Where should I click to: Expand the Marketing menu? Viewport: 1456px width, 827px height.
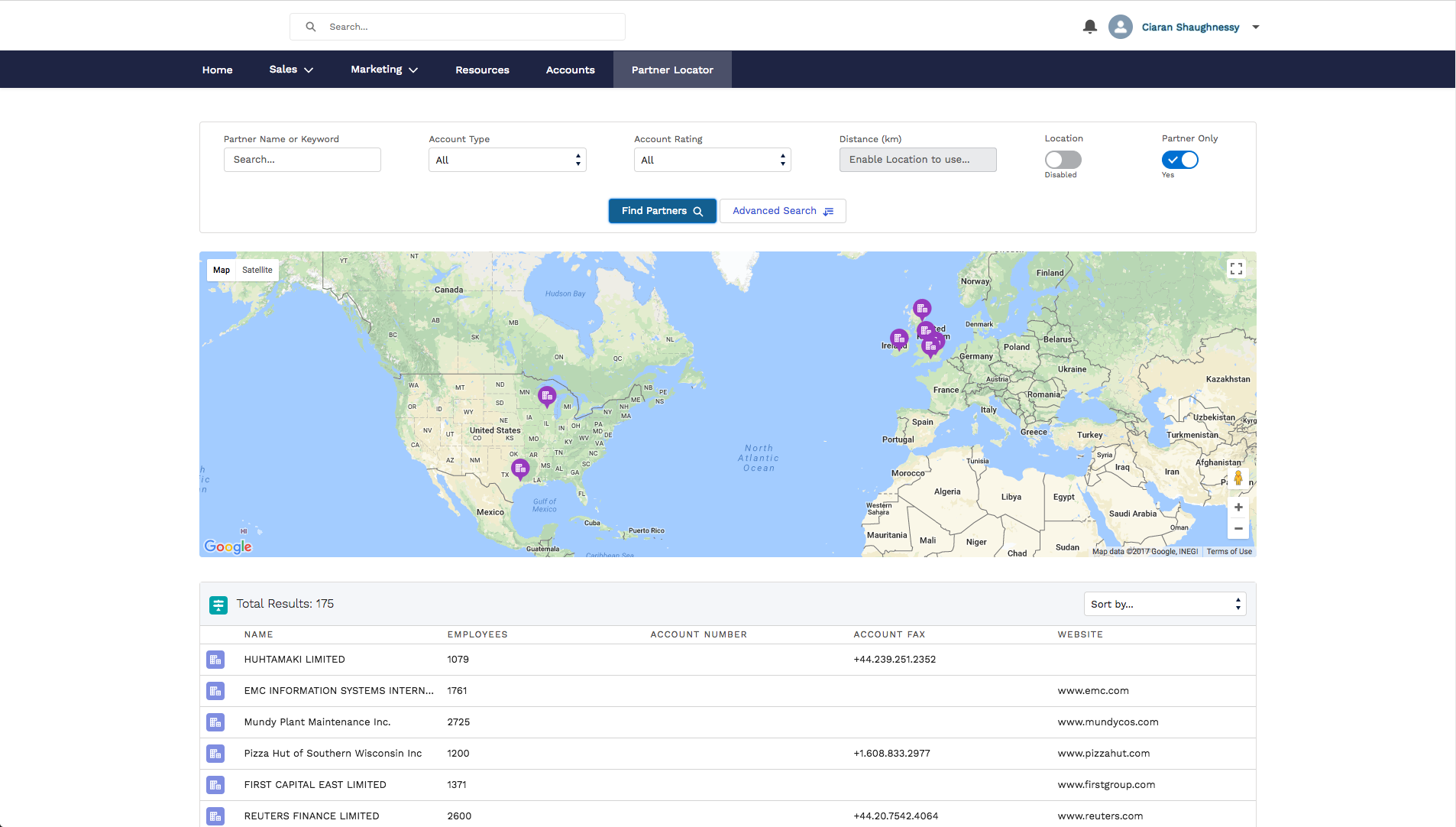point(383,70)
